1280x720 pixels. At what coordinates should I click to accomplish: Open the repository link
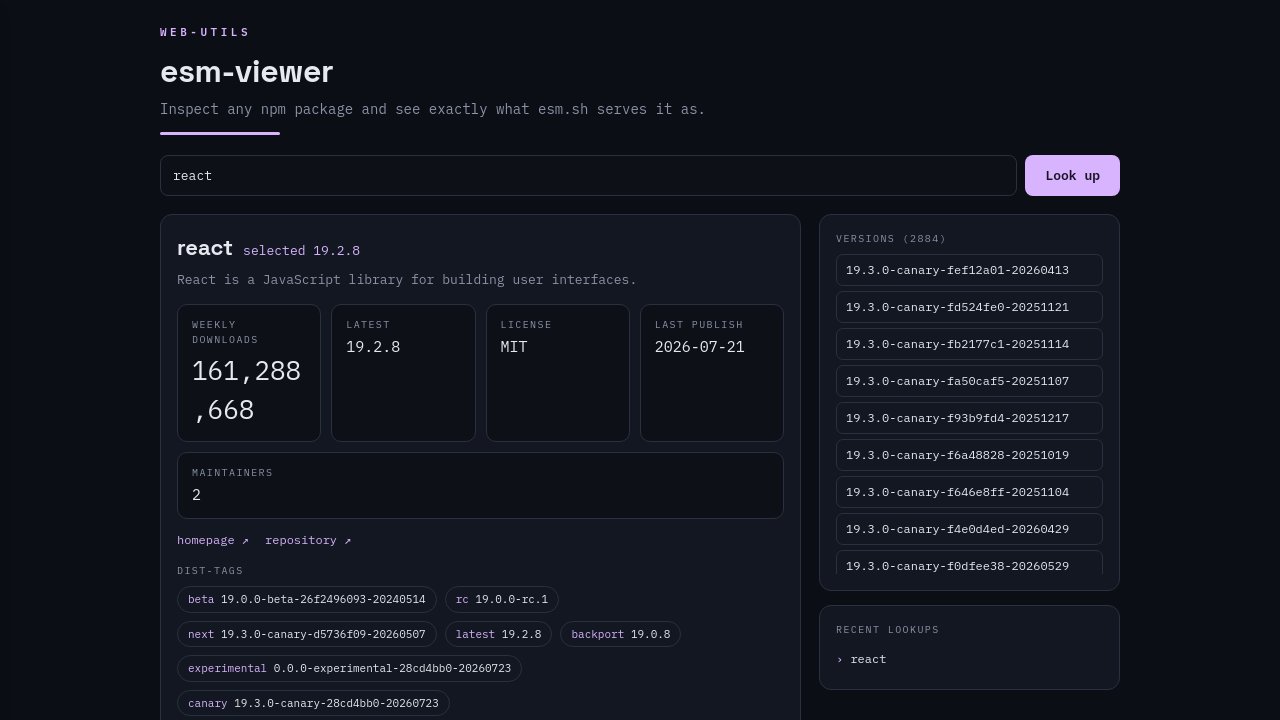tap(308, 540)
